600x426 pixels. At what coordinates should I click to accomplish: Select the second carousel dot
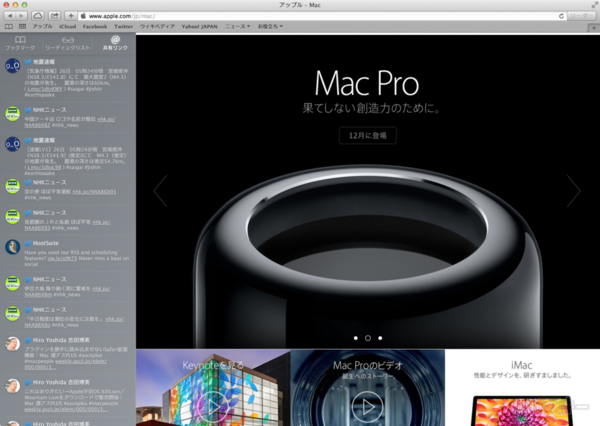[x=368, y=338]
